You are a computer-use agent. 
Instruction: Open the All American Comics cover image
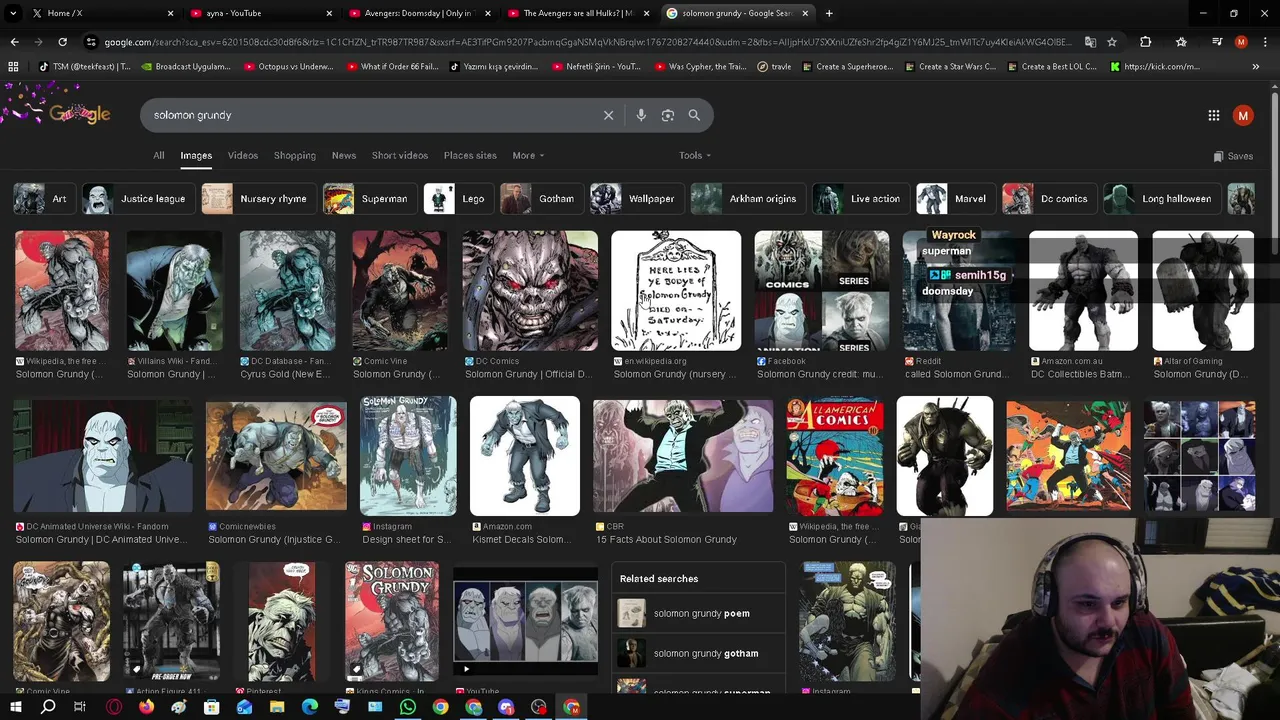point(834,456)
